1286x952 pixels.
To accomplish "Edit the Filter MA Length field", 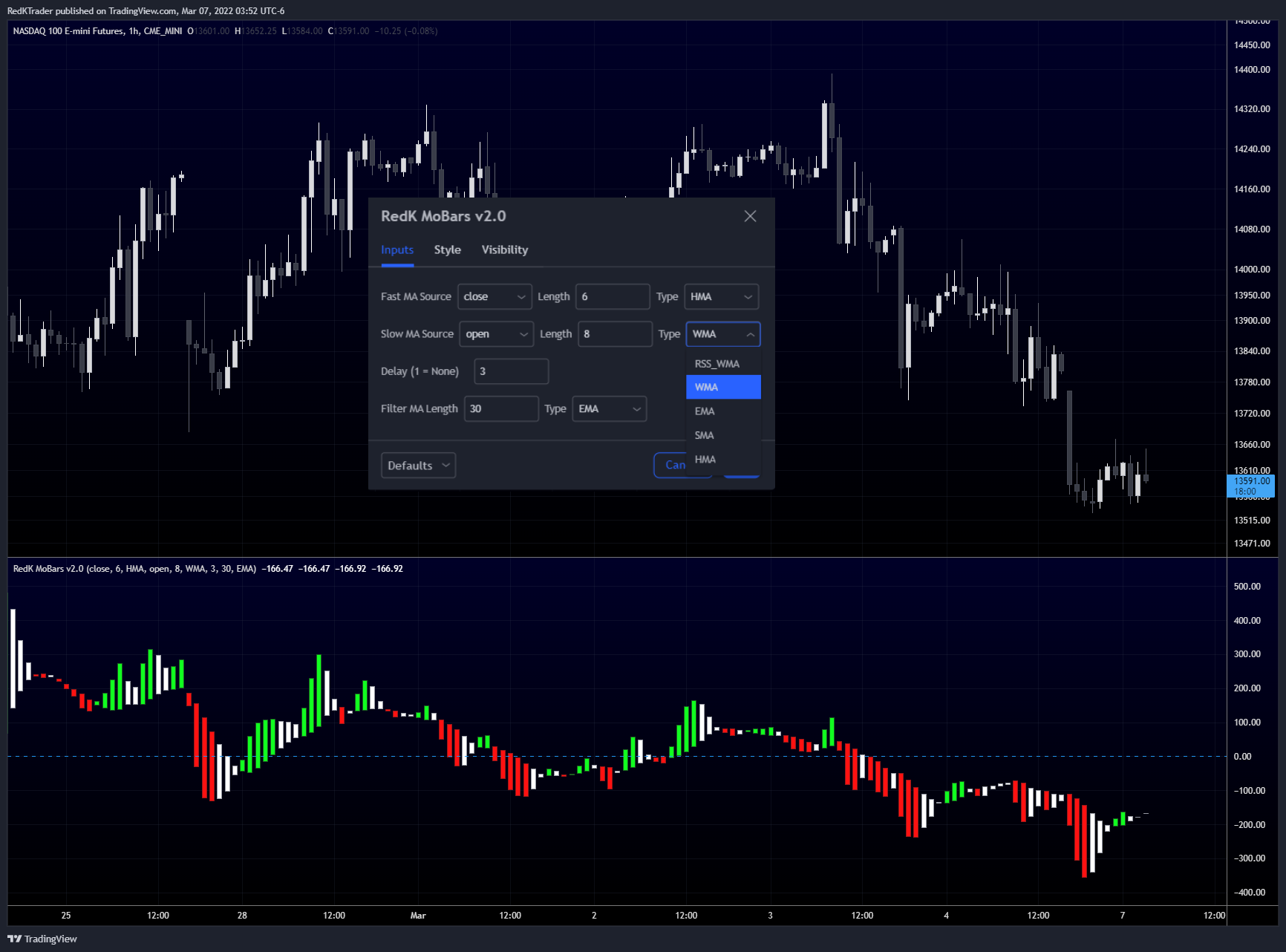I will tap(501, 408).
